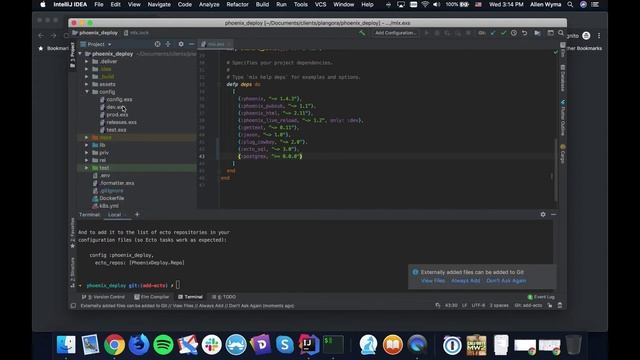The image size is (640, 360).
Task: Open the Analyze menu
Action: pyautogui.click(x=209, y=4)
